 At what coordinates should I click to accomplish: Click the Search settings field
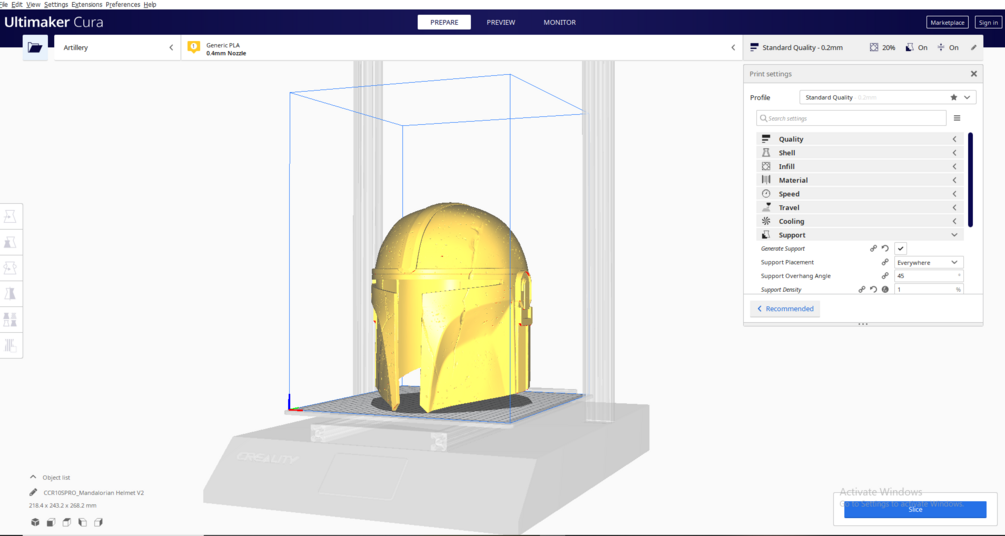pos(851,119)
